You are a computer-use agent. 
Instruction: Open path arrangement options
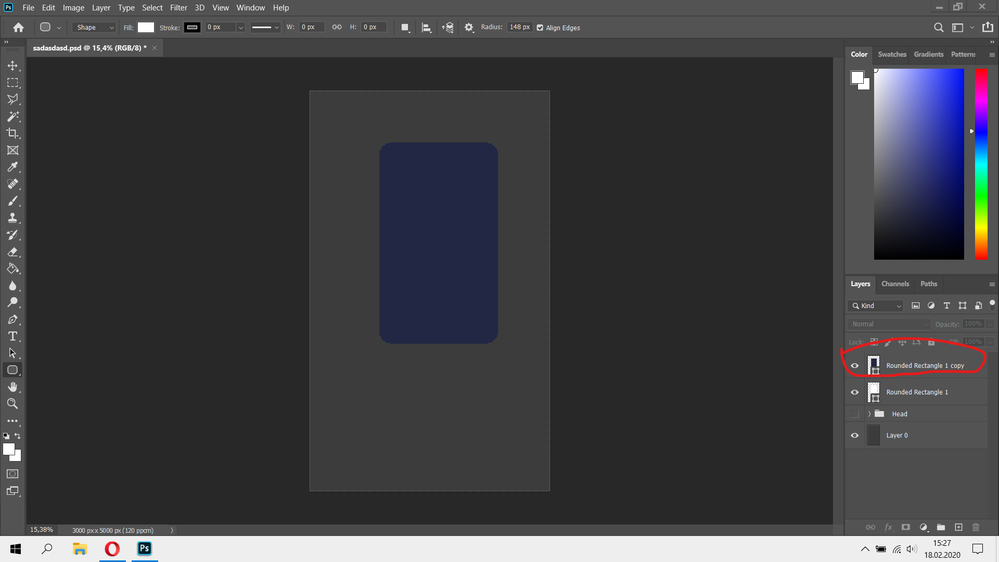click(448, 27)
